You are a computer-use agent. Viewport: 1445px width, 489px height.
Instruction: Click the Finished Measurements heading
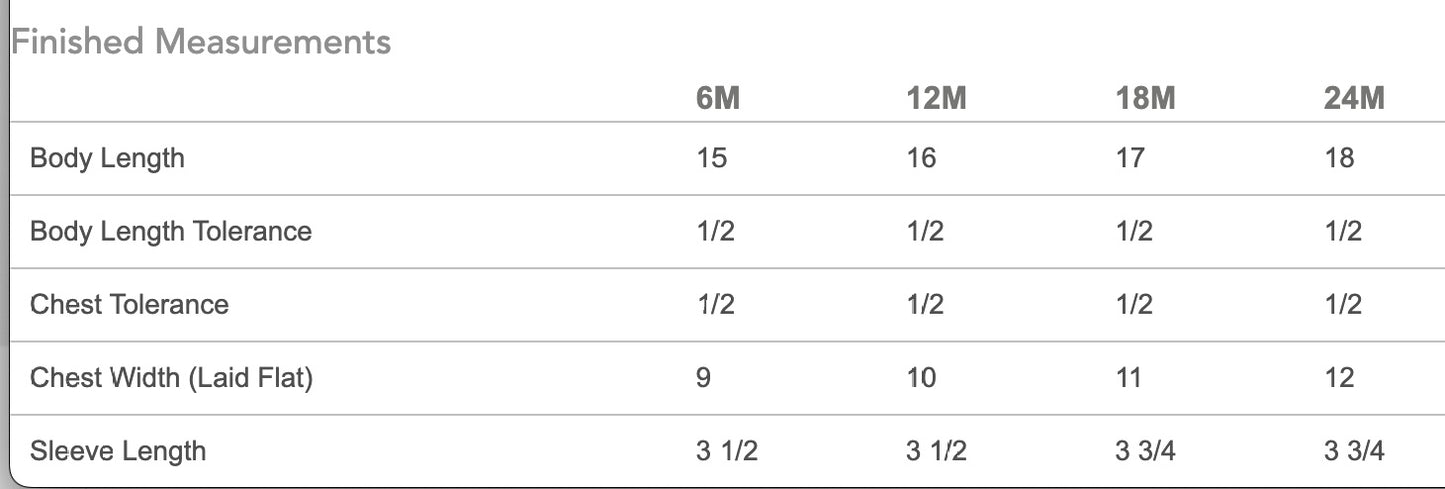pos(201,43)
